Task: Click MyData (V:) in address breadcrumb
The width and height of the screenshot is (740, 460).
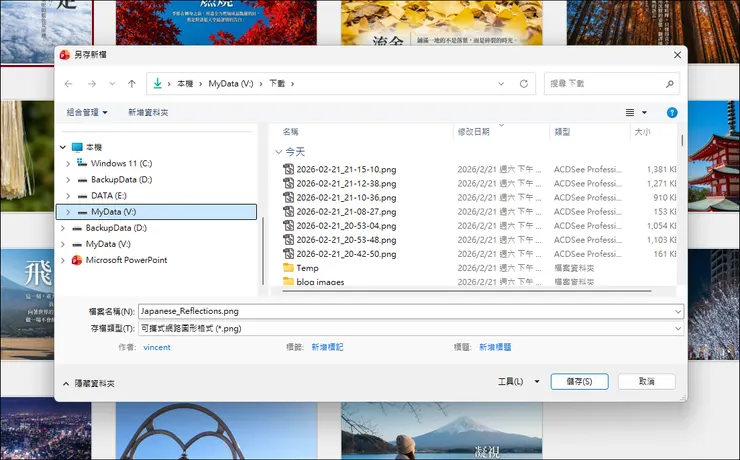Action: pyautogui.click(x=231, y=84)
